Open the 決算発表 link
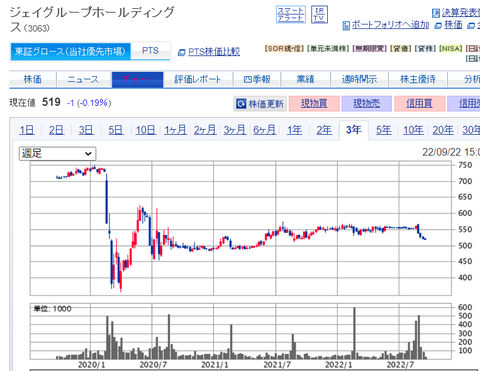Screen dimensions: 480x371 point(460,13)
